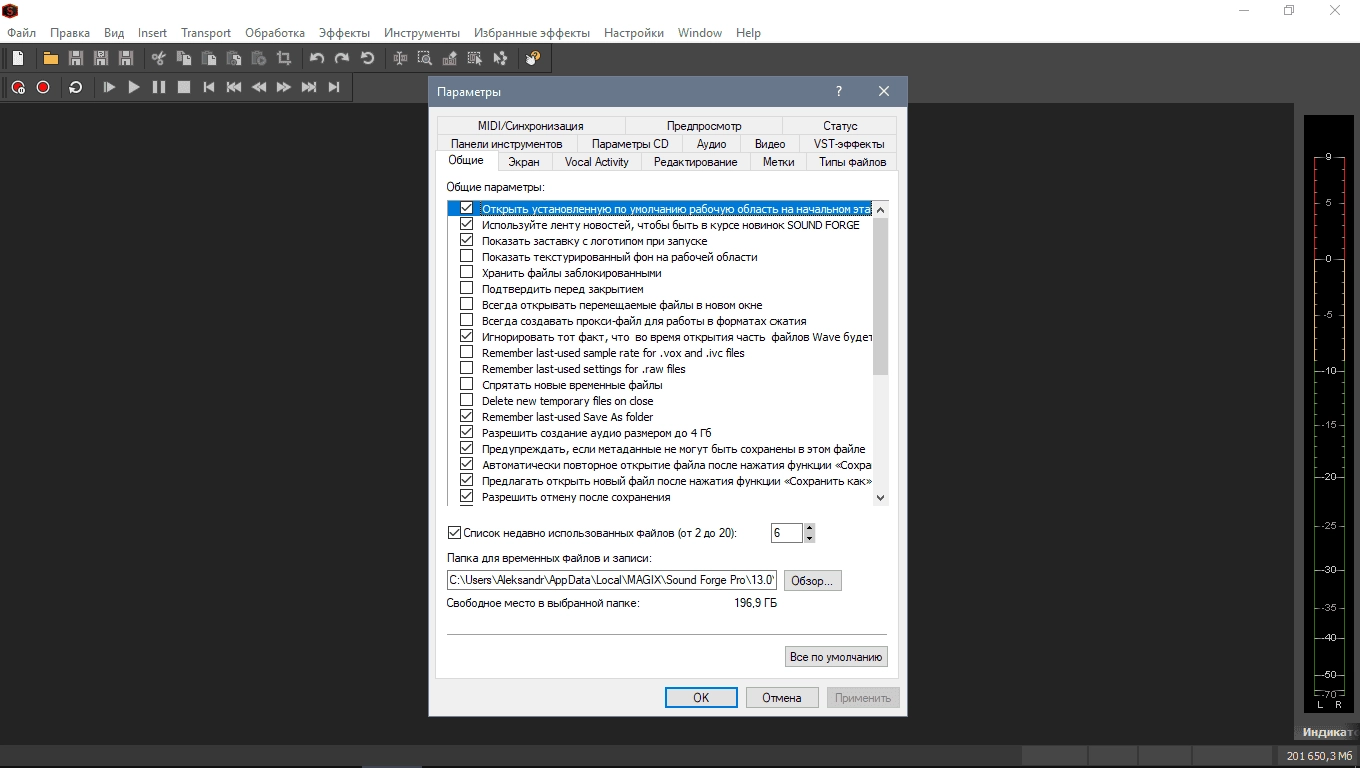Click the Cut scissors icon
Image resolution: width=1360 pixels, height=768 pixels.
pyautogui.click(x=158, y=58)
